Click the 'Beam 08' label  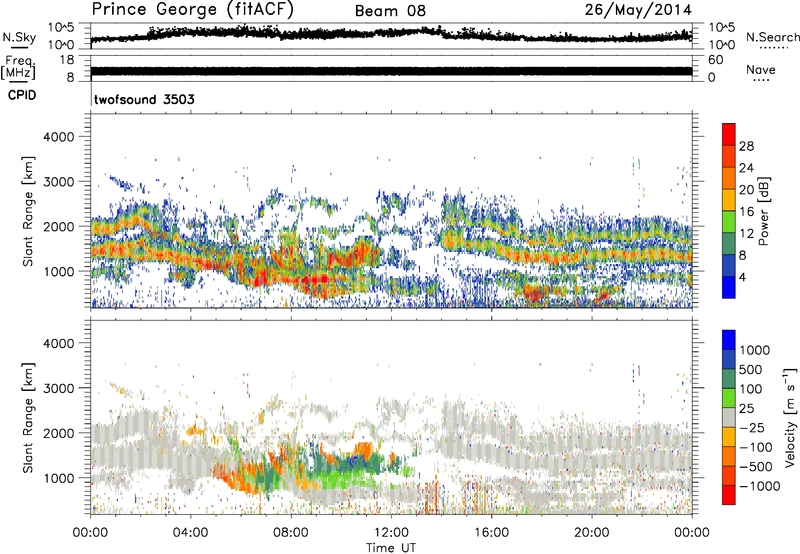390,11
